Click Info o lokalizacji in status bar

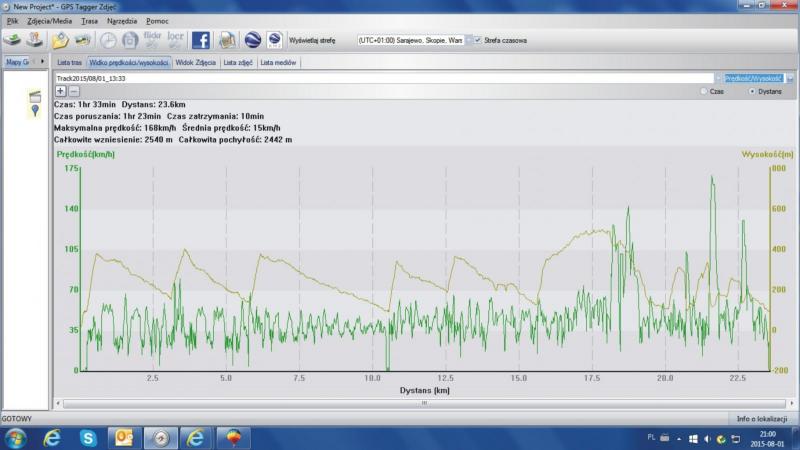click(x=762, y=419)
